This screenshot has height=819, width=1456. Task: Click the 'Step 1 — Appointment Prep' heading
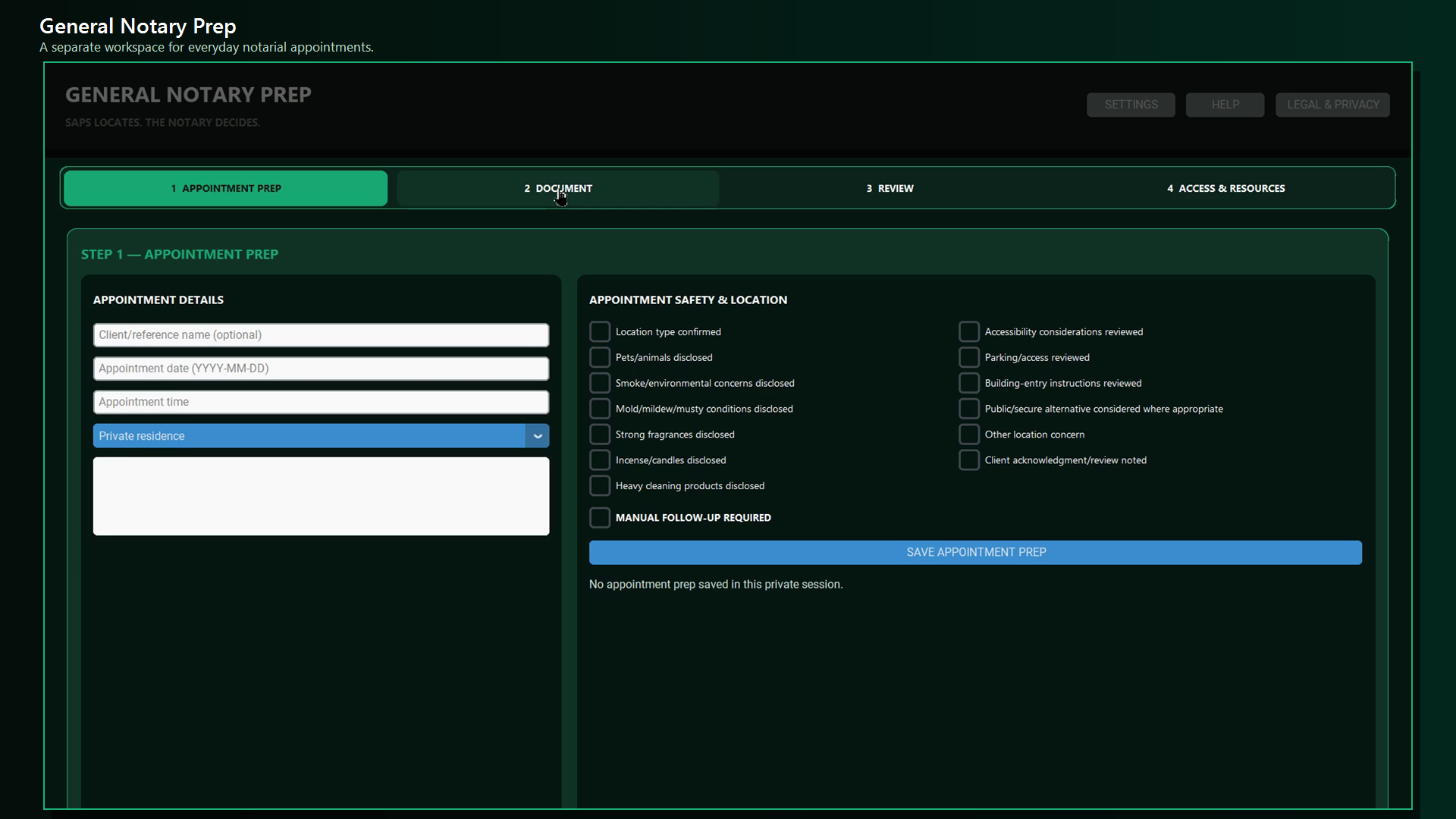(180, 254)
